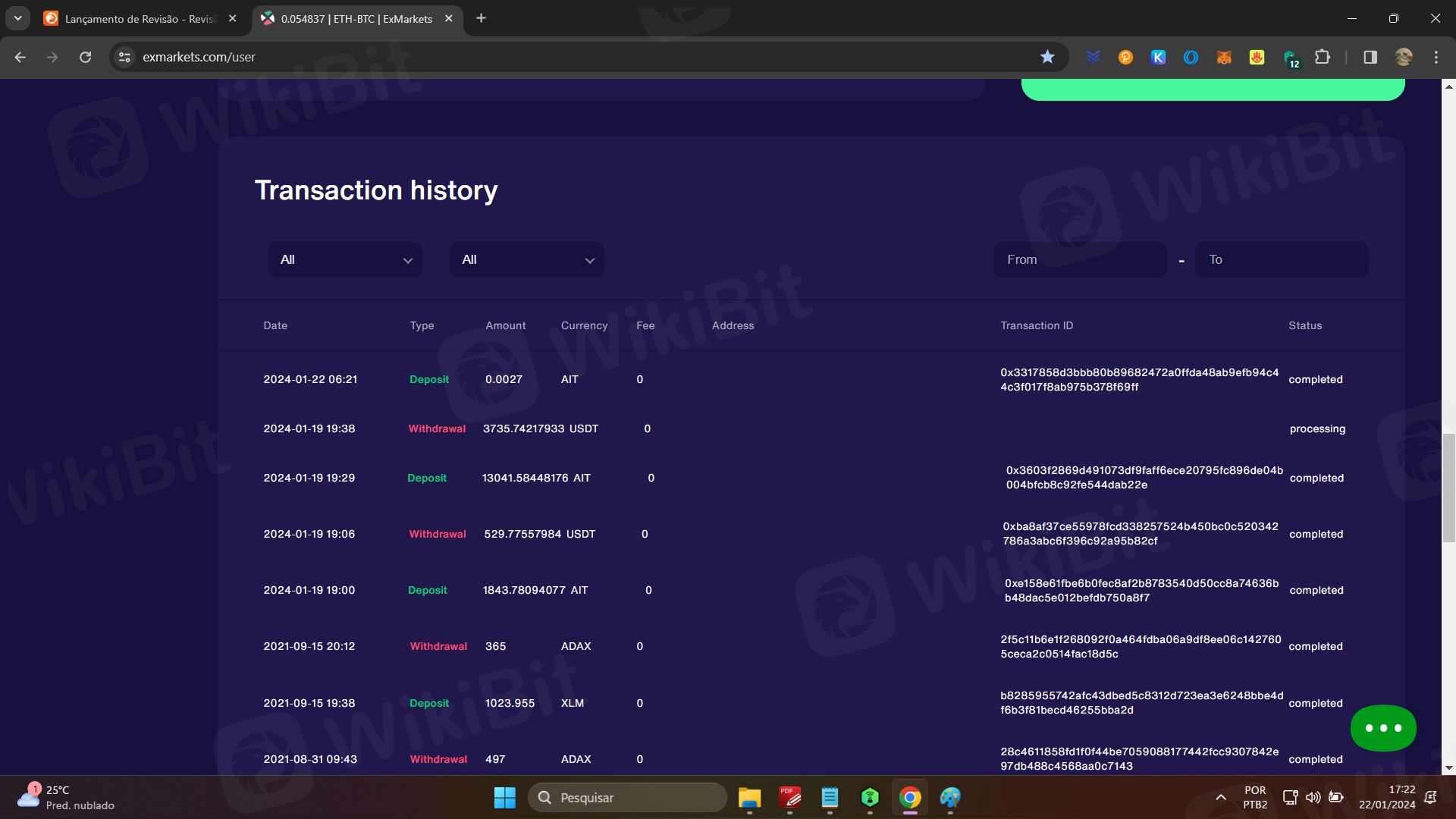Viewport: 1456px width, 819px height.
Task: Open the MetaMask fox extension
Action: (1223, 57)
